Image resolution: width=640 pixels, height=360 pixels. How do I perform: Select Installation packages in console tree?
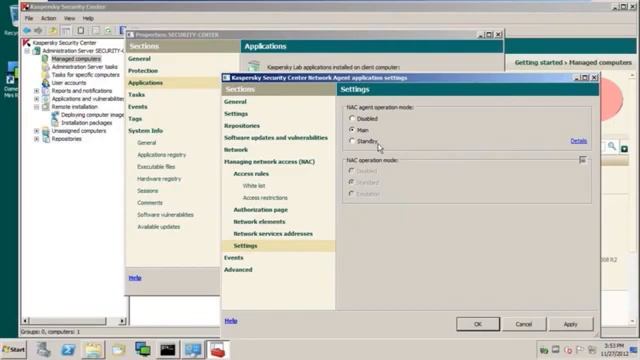coord(87,123)
